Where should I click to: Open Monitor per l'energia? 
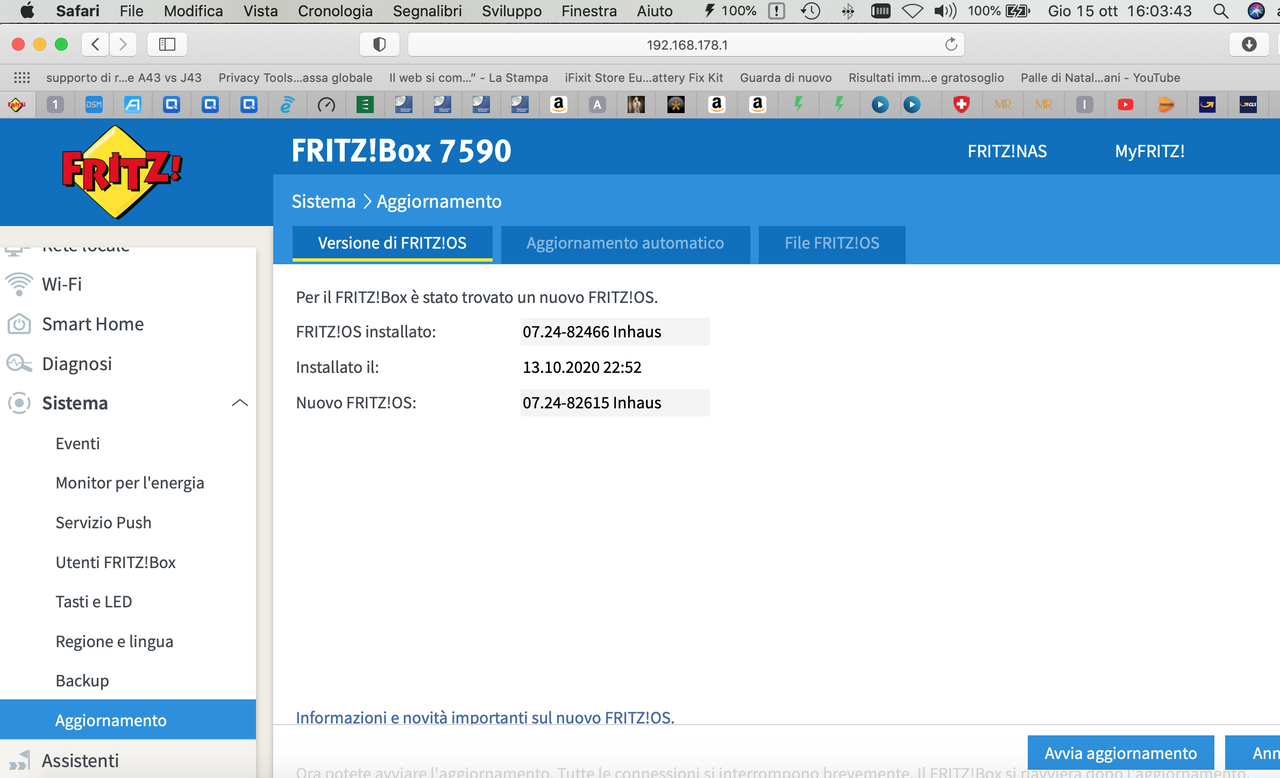(x=128, y=483)
